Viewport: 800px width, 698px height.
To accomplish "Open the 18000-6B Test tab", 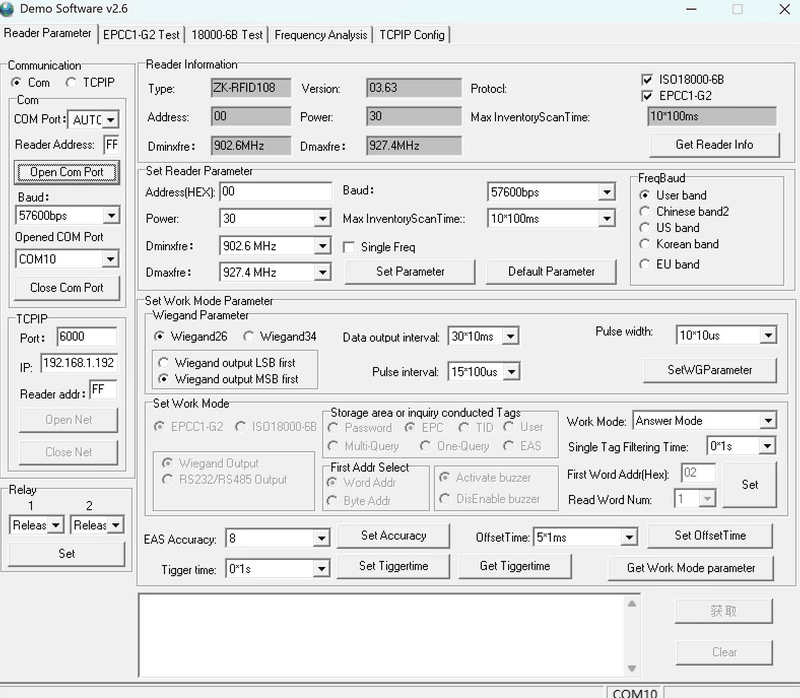I will pos(227,35).
